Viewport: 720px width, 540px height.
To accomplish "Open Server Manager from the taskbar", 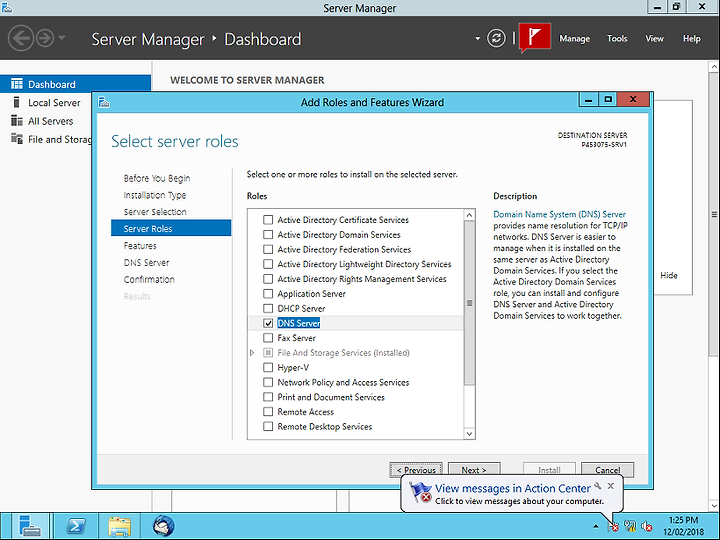I will [x=29, y=526].
